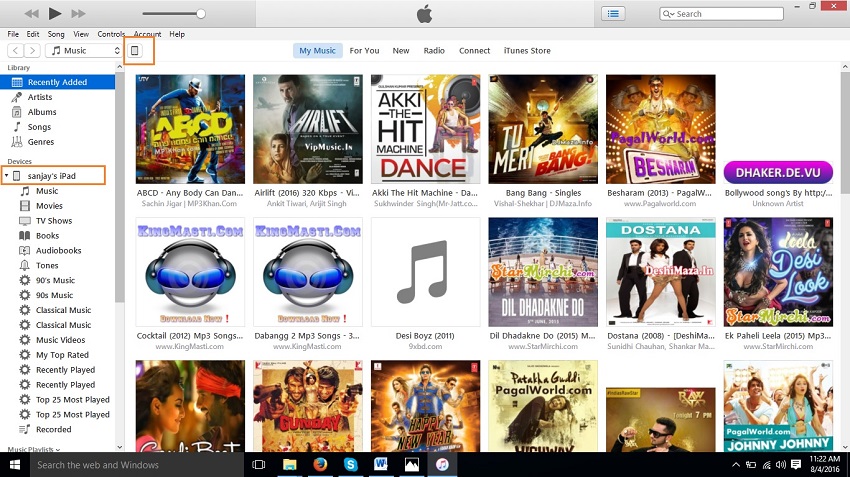The image size is (850, 477).
Task: Switch to the Radio tab
Action: pyautogui.click(x=434, y=50)
